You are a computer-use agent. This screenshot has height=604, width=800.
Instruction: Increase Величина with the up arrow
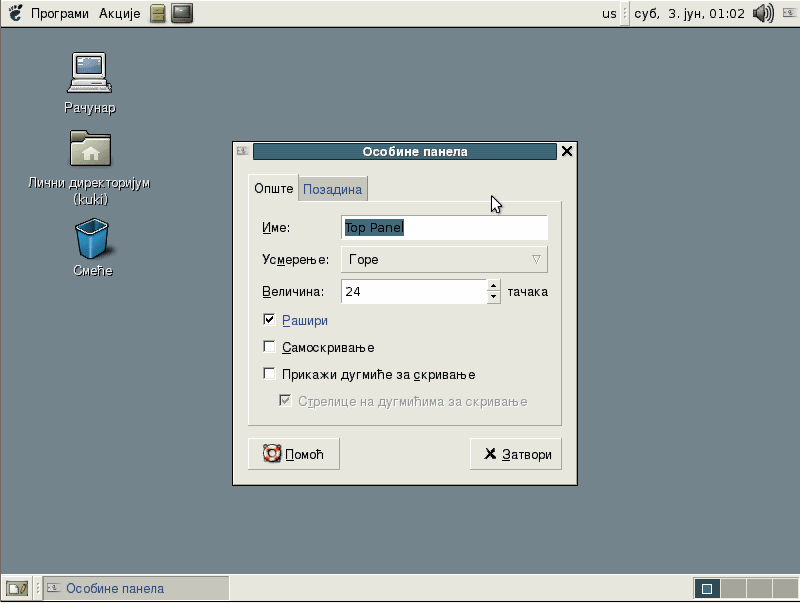[493, 286]
